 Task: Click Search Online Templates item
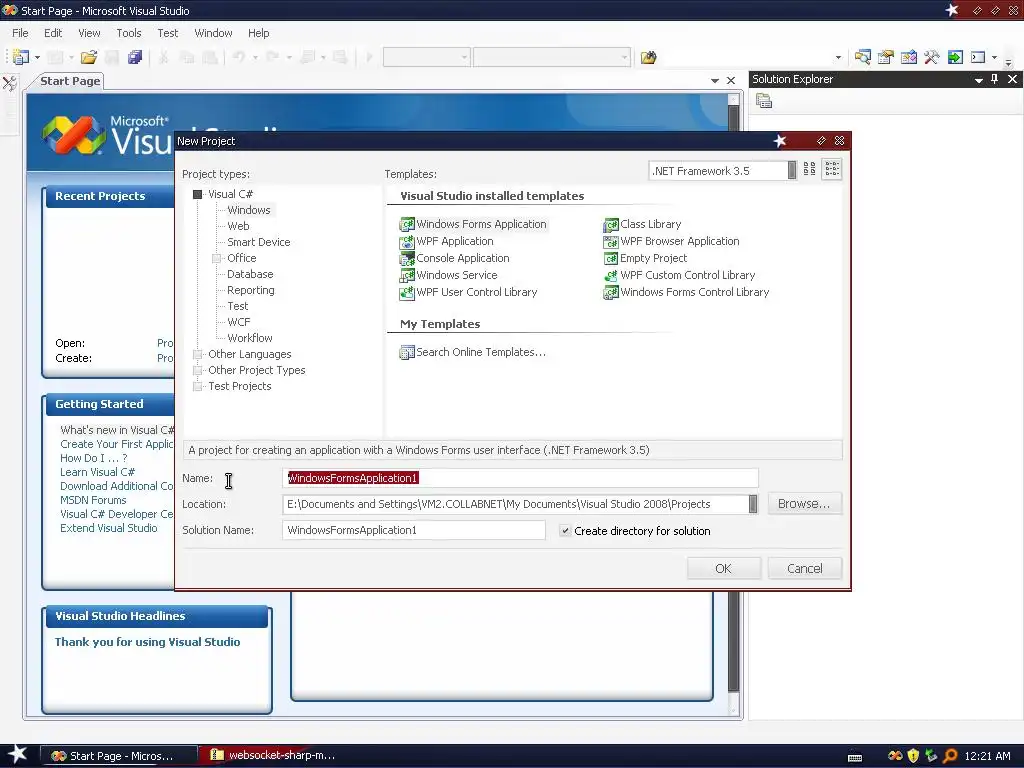[473, 352]
